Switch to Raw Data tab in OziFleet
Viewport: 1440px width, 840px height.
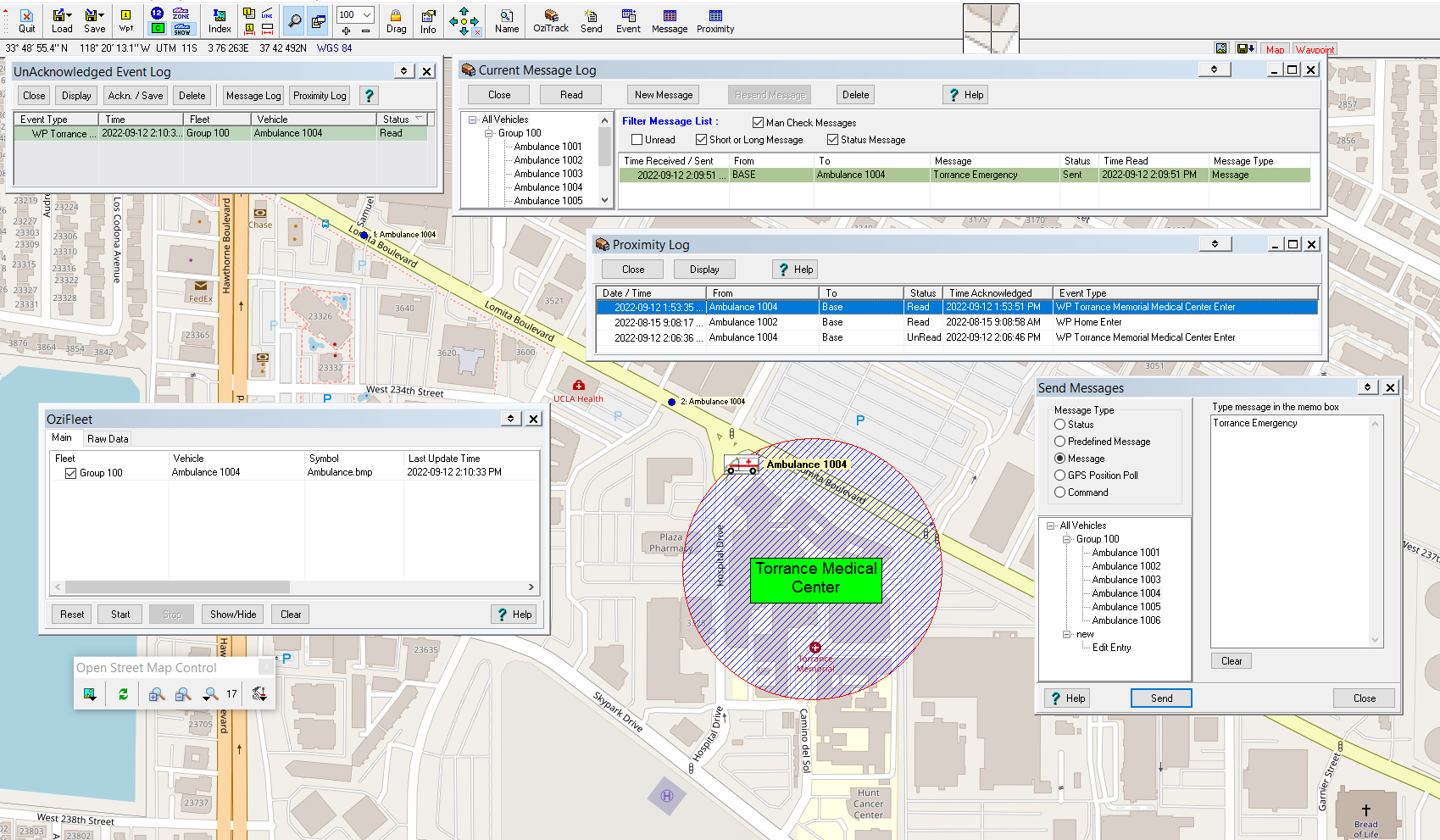point(108,439)
